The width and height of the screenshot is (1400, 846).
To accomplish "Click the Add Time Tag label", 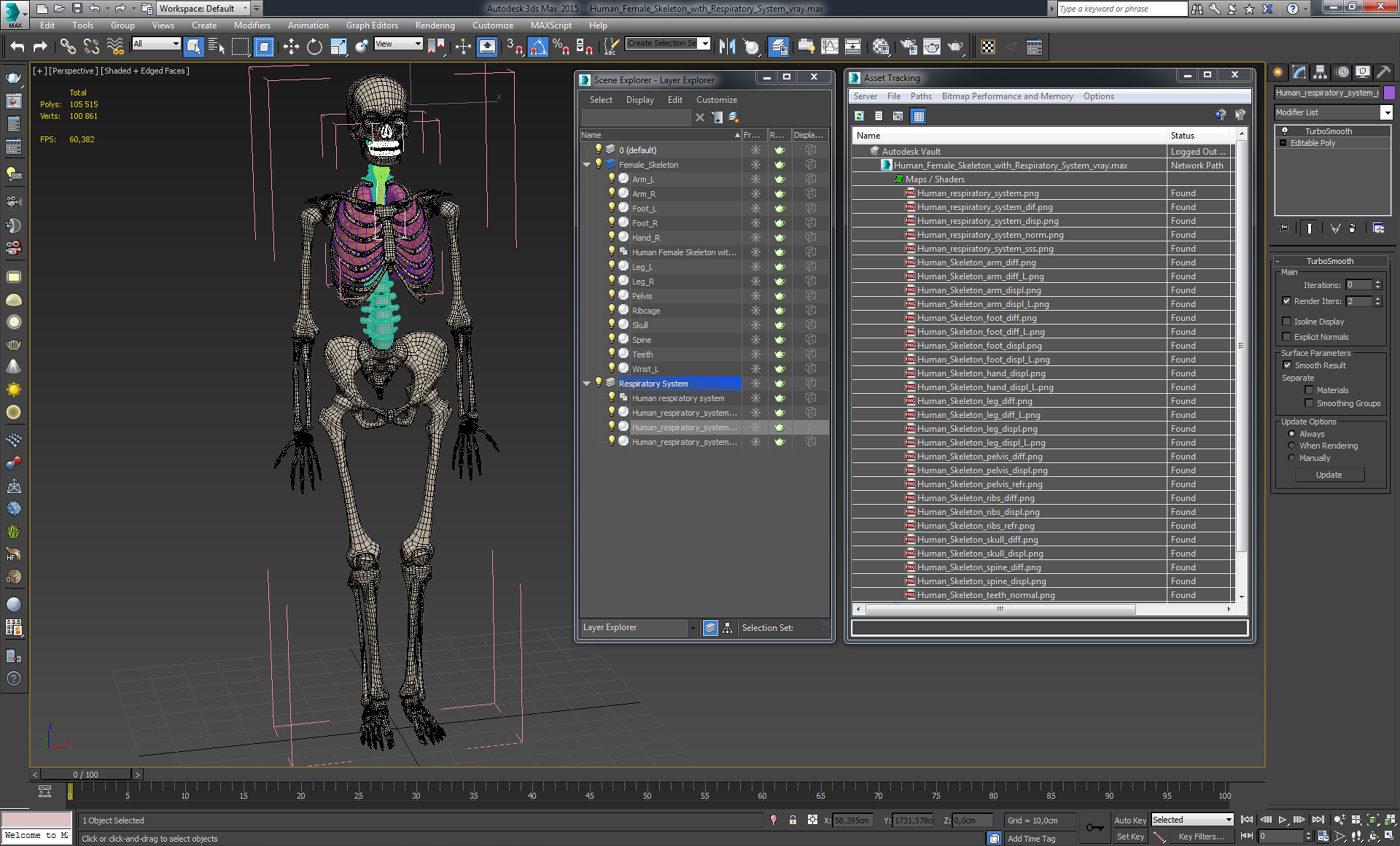I will tap(1031, 839).
